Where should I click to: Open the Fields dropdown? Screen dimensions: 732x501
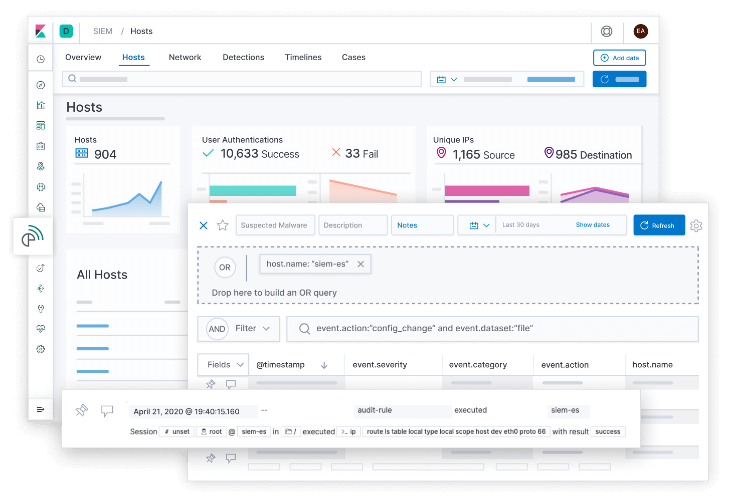pos(222,365)
